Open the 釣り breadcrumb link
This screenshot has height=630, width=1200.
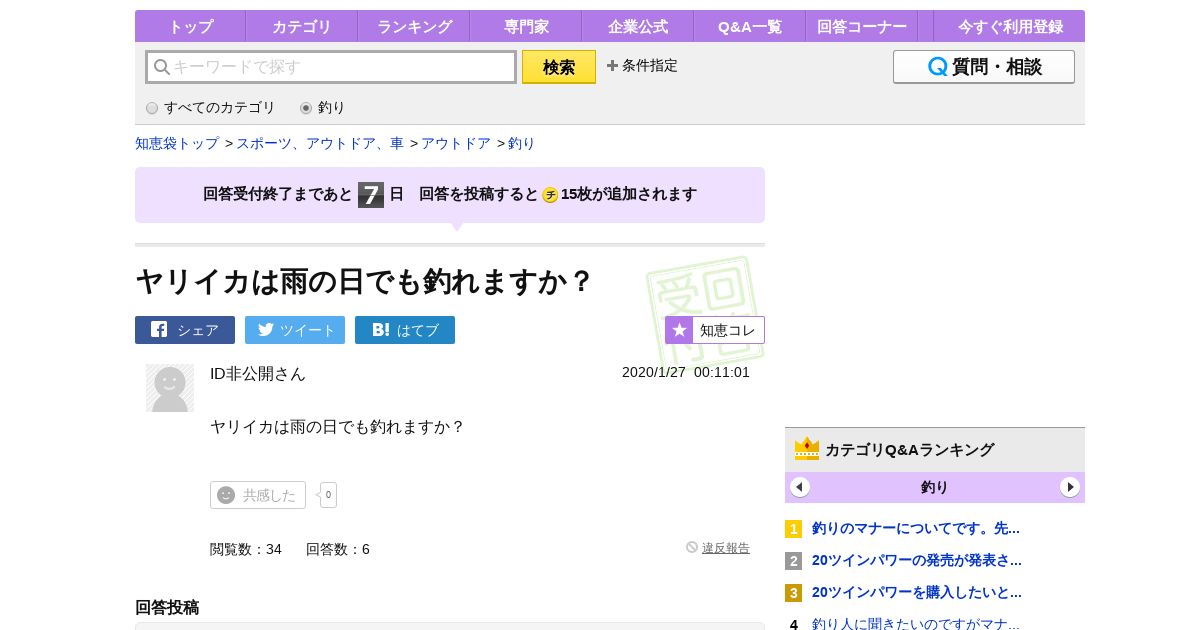point(522,143)
